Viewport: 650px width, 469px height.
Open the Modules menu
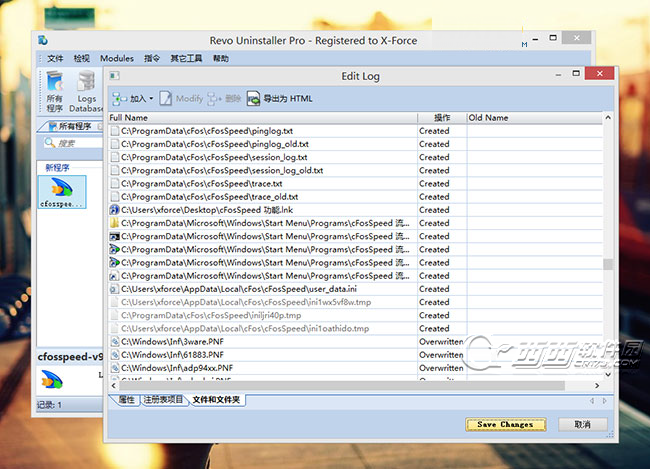point(117,58)
